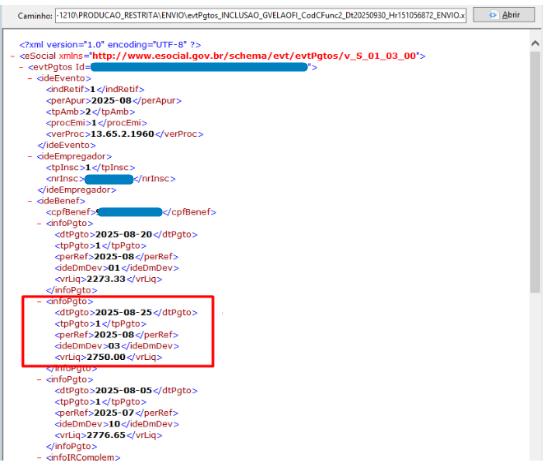Collapse the infoIRComplem node
Image resolution: width=549 pixels, height=465 pixels.
[39, 458]
